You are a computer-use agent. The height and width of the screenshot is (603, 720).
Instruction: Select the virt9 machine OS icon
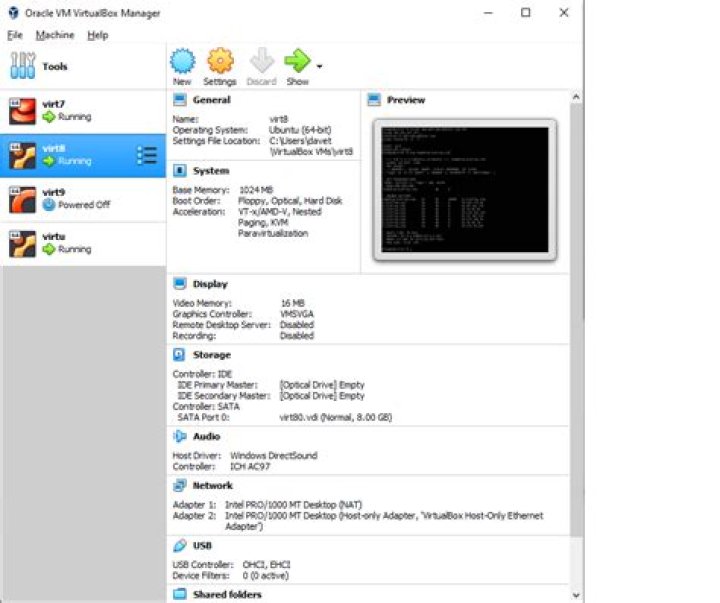tap(22, 200)
